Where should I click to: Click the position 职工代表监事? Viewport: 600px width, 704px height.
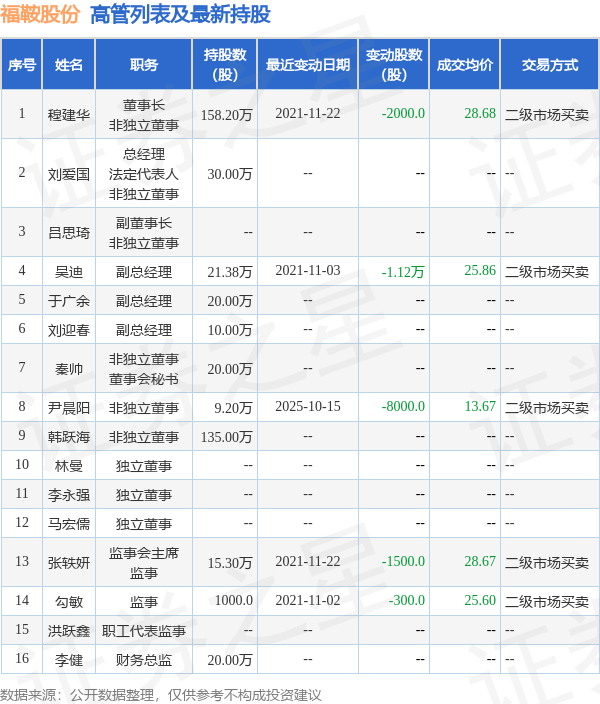point(144,631)
